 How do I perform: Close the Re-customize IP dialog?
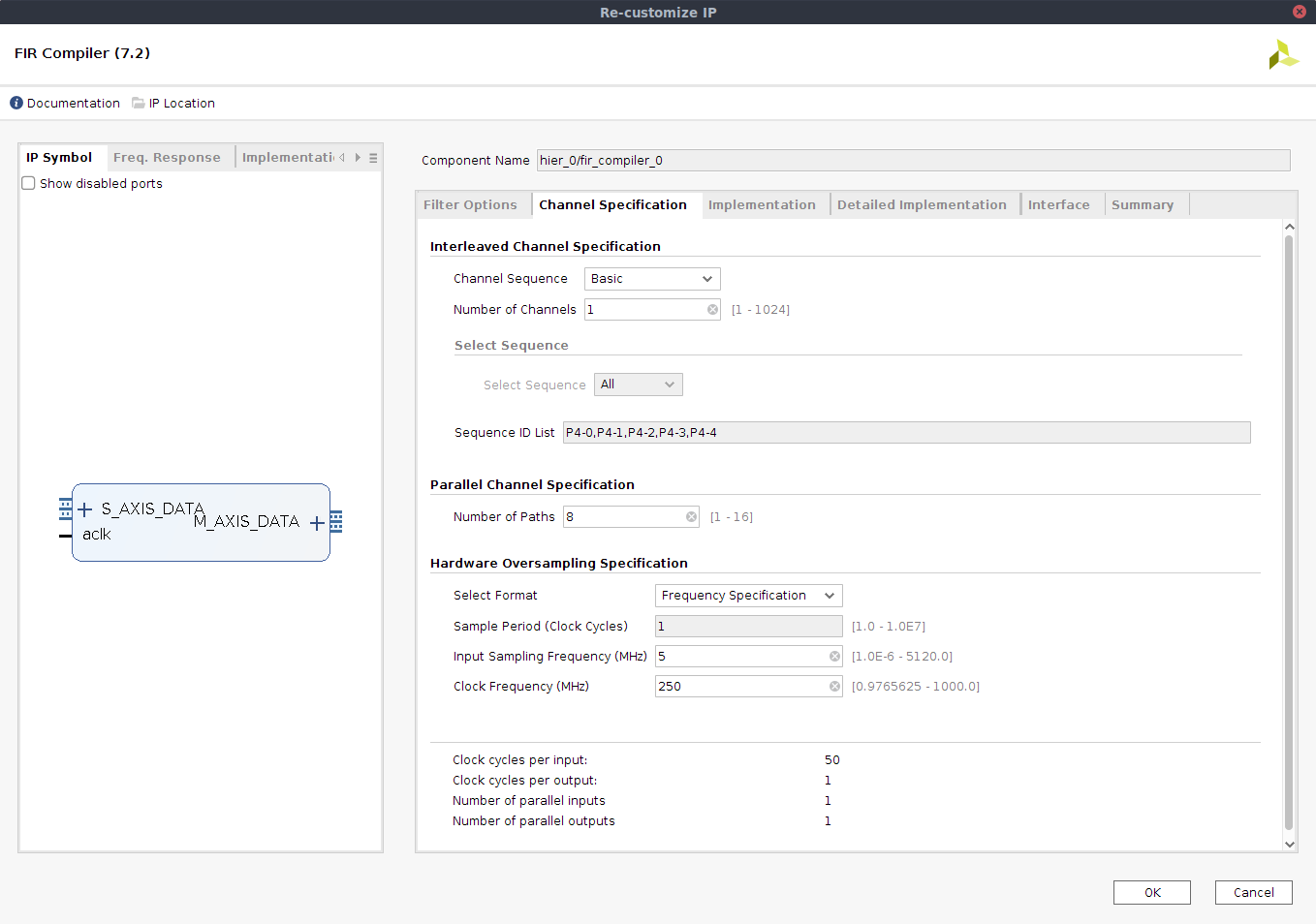pos(1300,12)
